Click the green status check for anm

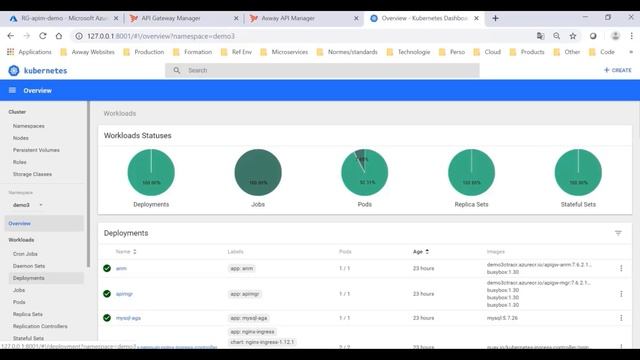[107, 268]
